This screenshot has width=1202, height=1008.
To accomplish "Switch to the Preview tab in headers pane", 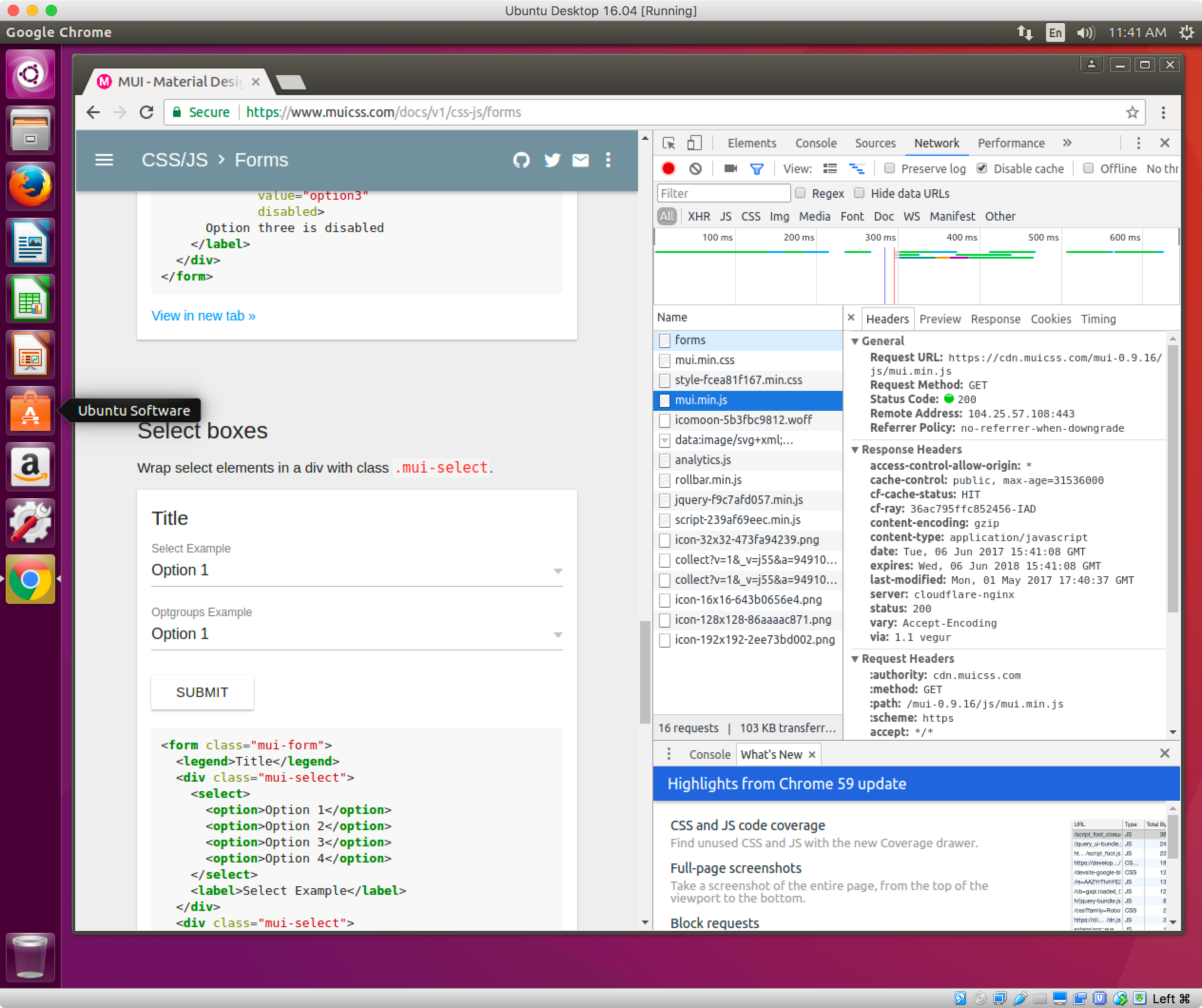I will (x=940, y=319).
